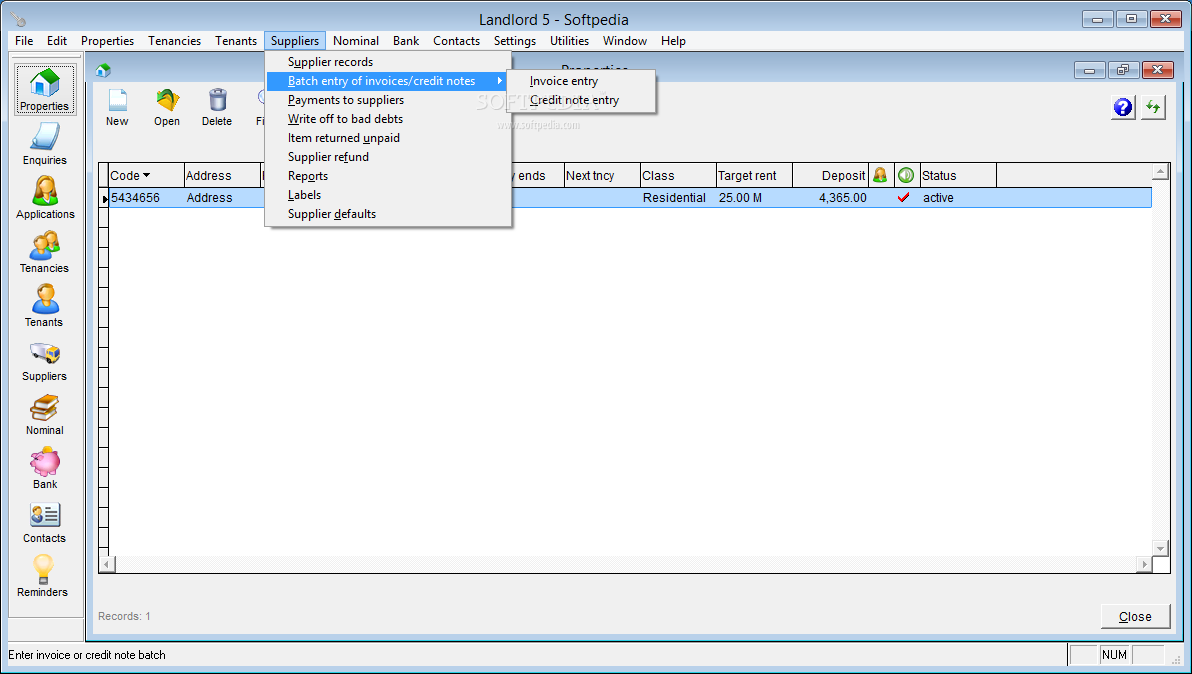The image size is (1192, 674).
Task: Open the Help menu
Action: pos(674,41)
